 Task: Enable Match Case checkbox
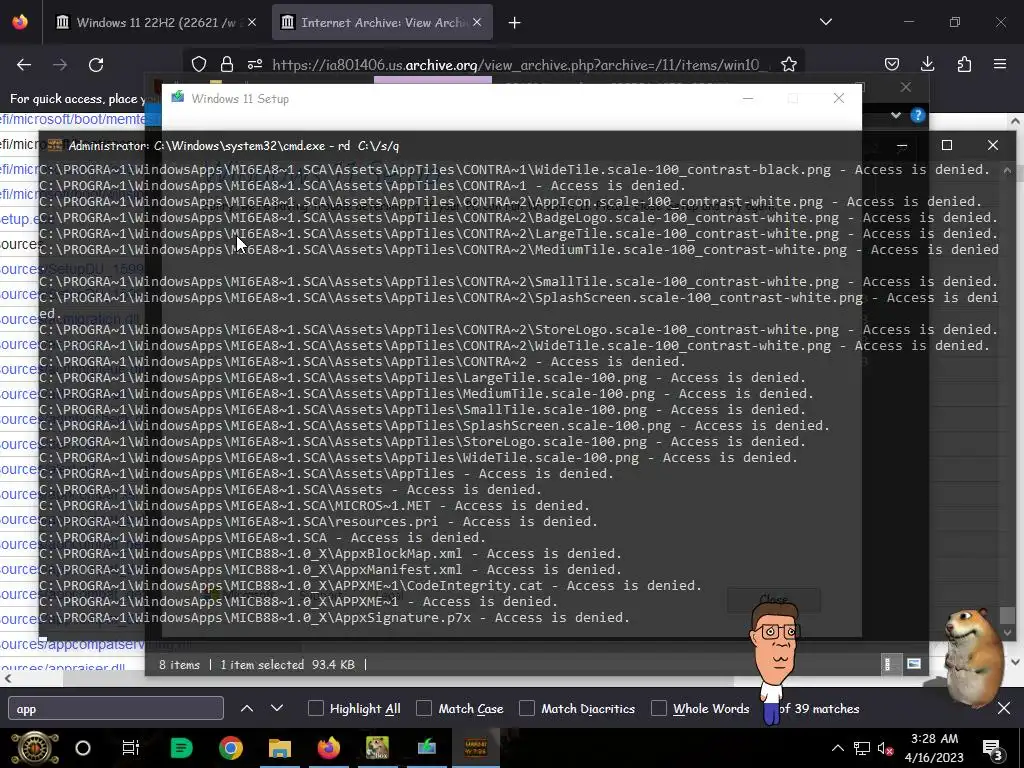(x=424, y=709)
